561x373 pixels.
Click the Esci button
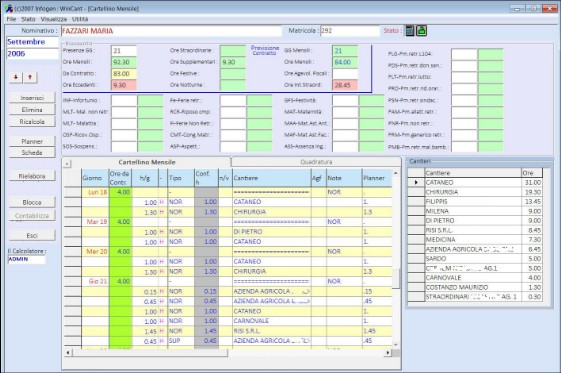coord(32,235)
